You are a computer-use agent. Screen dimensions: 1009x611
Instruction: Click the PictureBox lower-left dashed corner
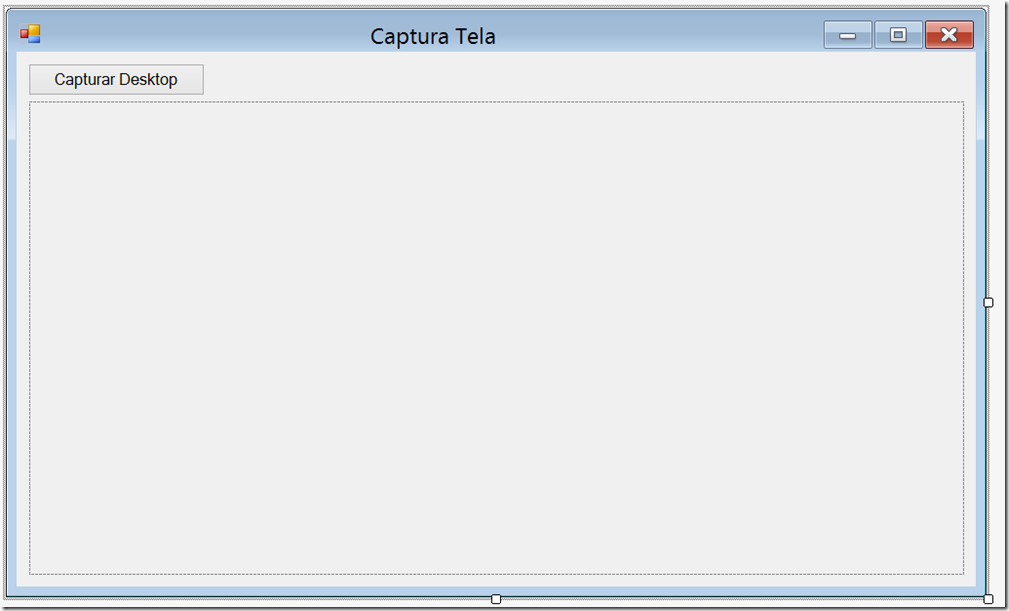coord(30,574)
